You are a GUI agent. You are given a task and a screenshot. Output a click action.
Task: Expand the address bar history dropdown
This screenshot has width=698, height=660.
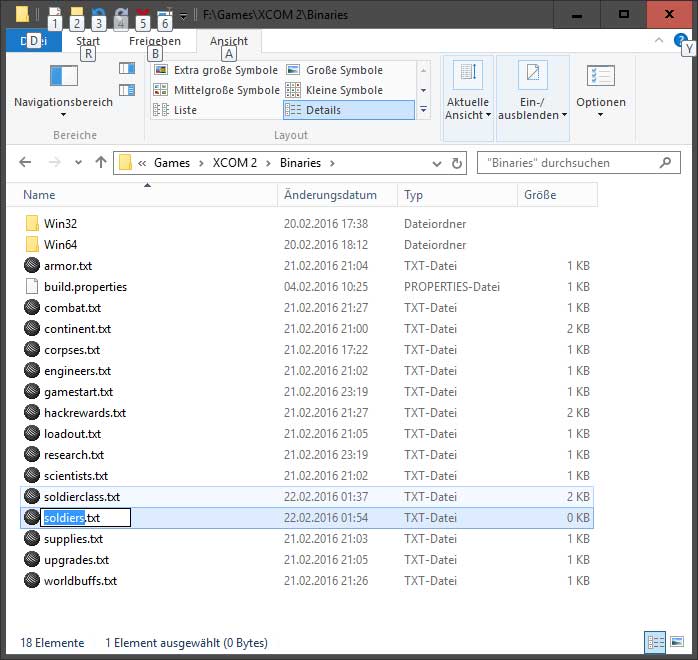pos(437,163)
